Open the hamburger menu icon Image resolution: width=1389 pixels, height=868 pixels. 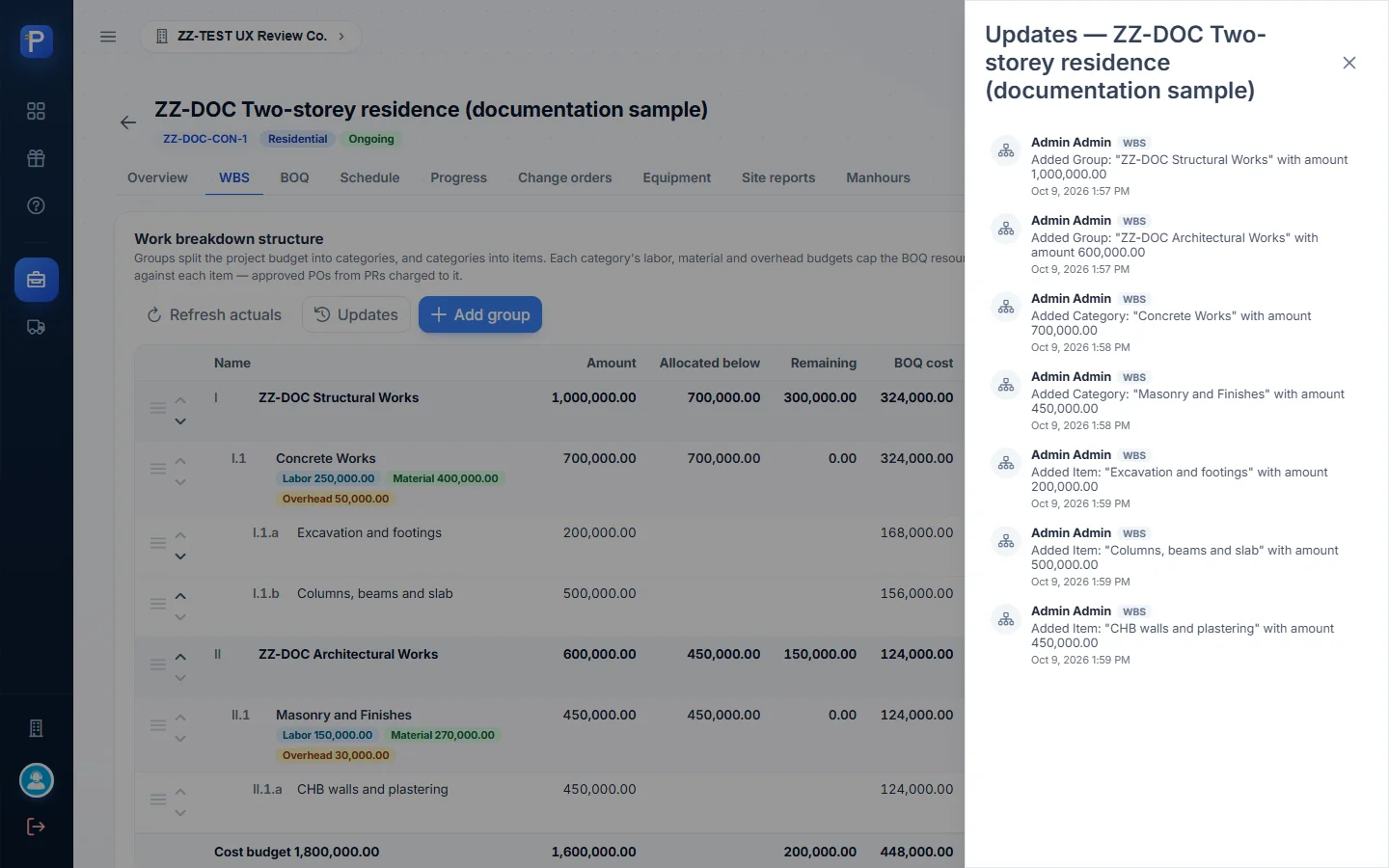108,37
